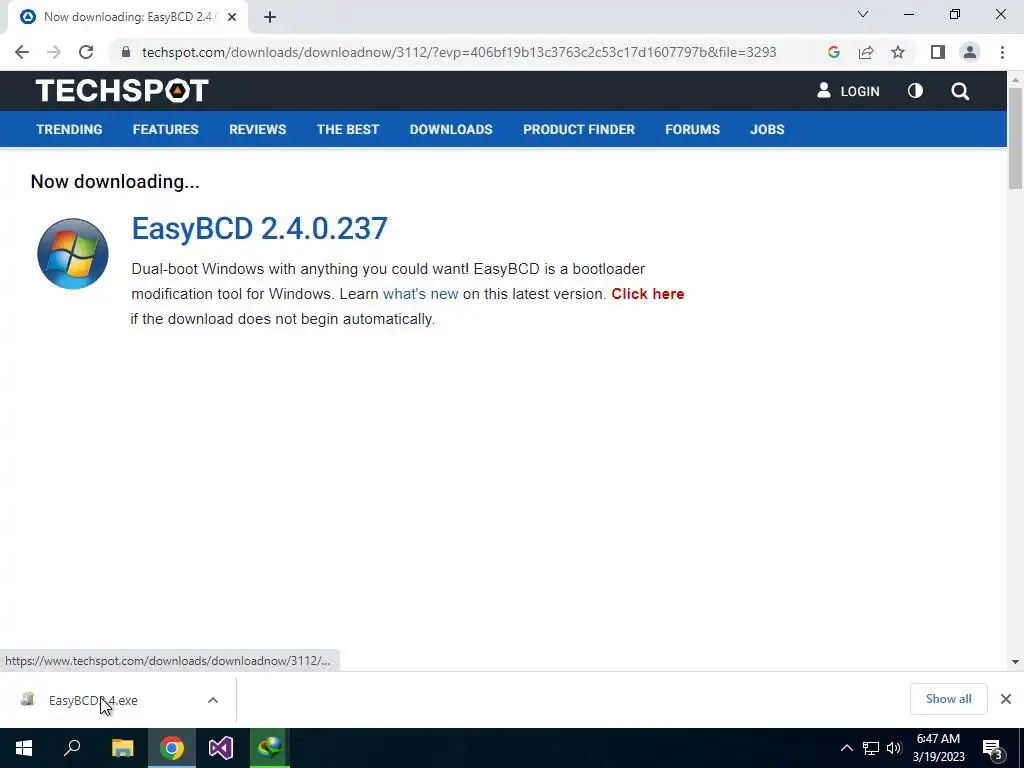Open the notification center icon
The width and height of the screenshot is (1024, 768).
pos(994,749)
